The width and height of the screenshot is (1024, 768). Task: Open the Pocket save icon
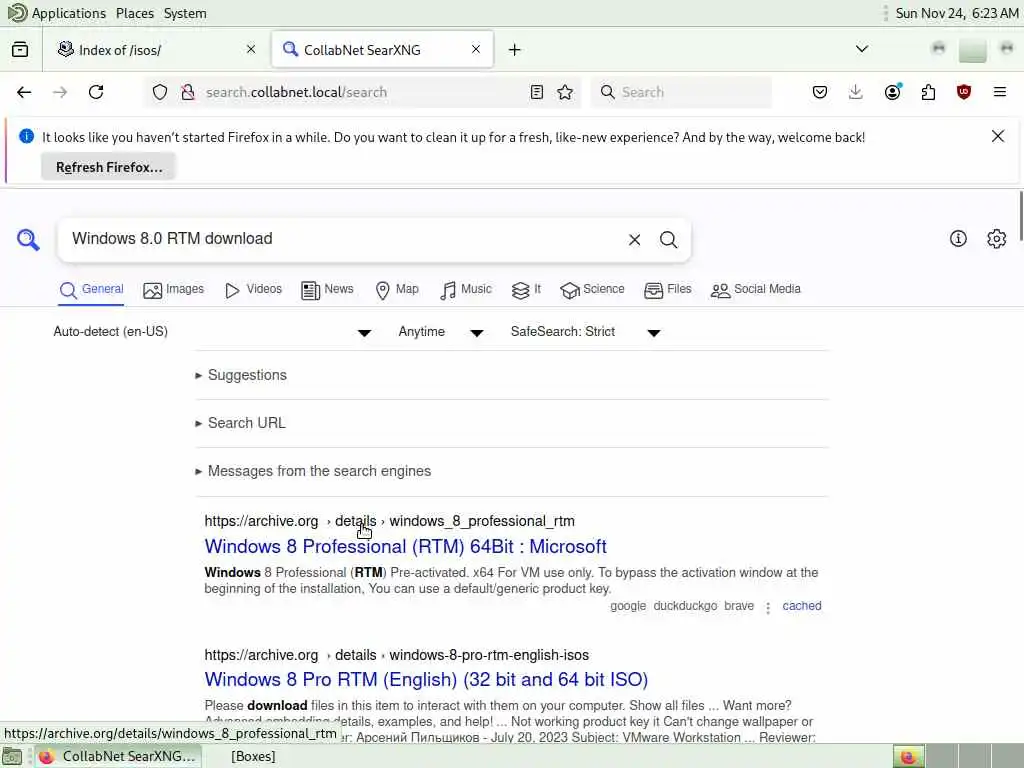pyautogui.click(x=820, y=92)
